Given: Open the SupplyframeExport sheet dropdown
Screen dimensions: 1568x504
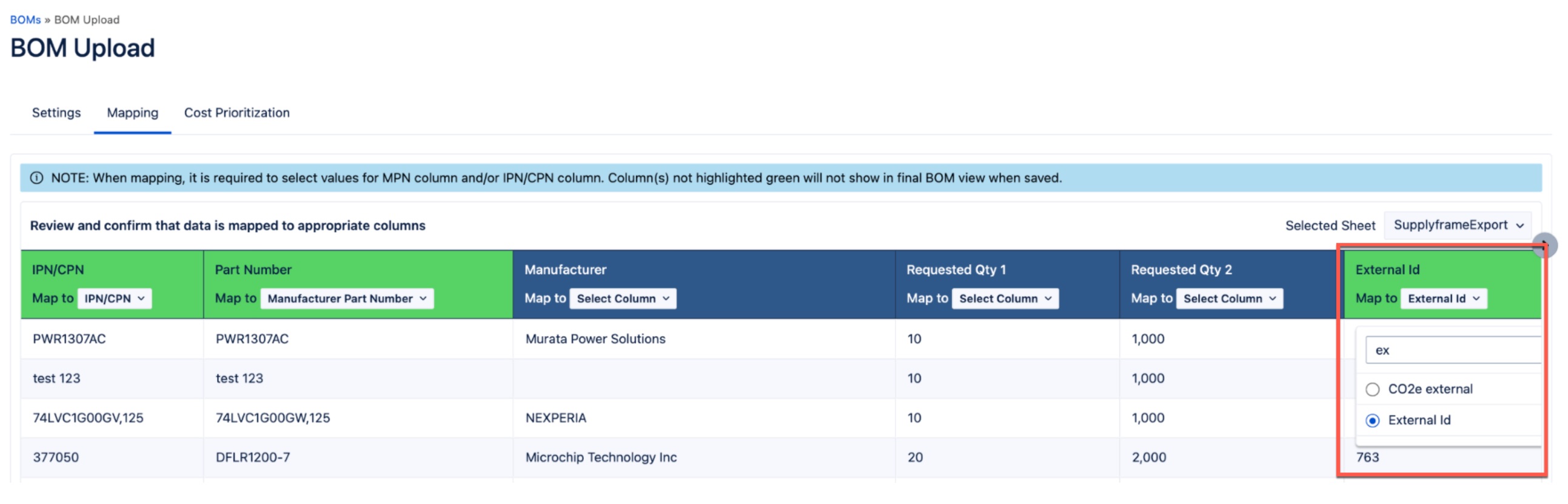Looking at the screenshot, I should point(1457,225).
